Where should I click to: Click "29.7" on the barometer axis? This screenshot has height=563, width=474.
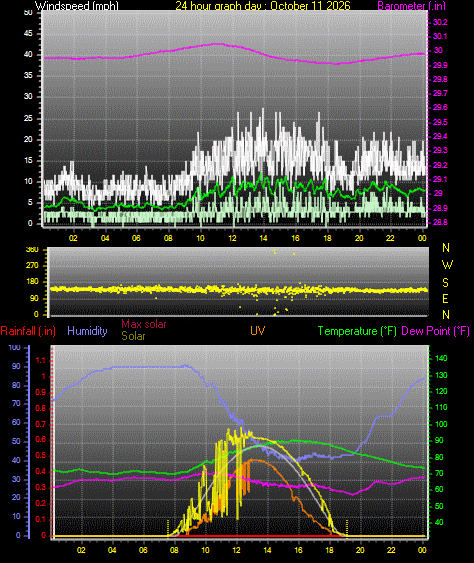(440, 93)
